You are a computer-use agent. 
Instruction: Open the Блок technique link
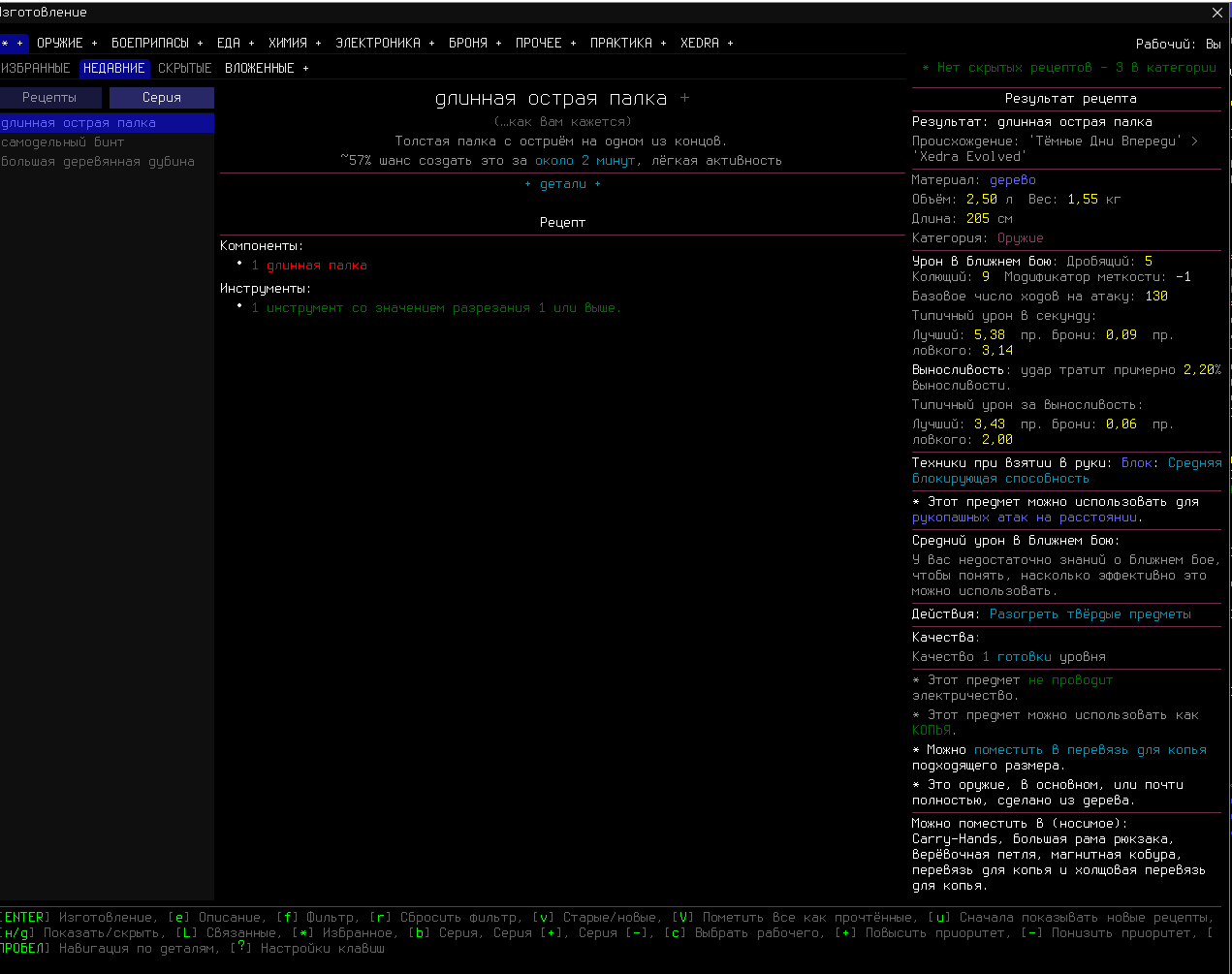pyautogui.click(x=1136, y=463)
